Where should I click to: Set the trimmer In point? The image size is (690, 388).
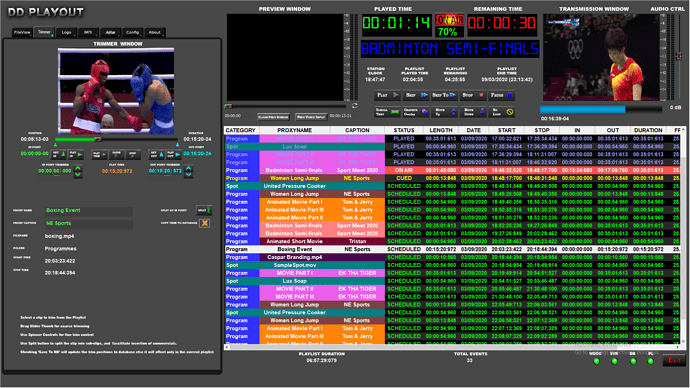click(x=58, y=154)
